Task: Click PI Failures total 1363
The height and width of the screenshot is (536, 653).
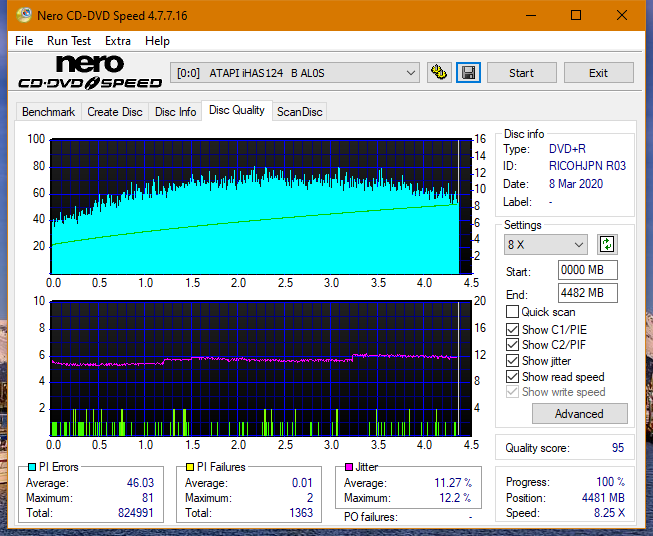Action: tap(301, 513)
